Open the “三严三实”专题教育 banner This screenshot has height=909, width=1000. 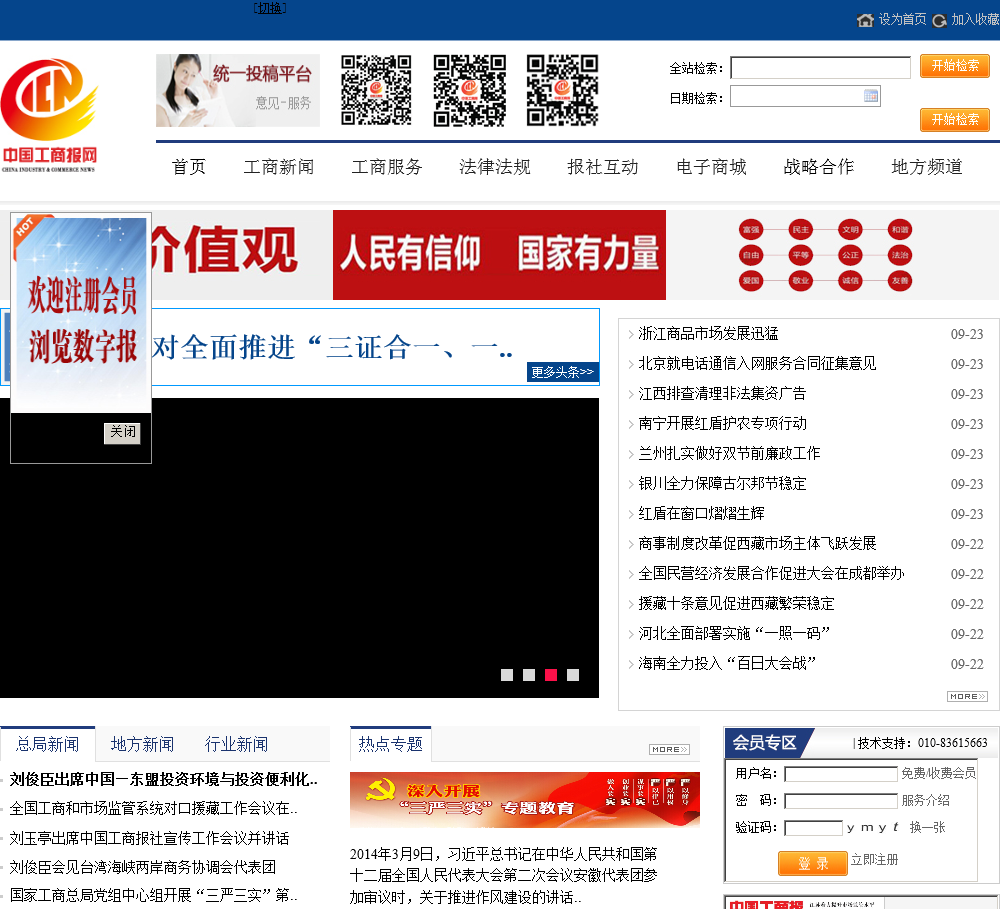(524, 800)
